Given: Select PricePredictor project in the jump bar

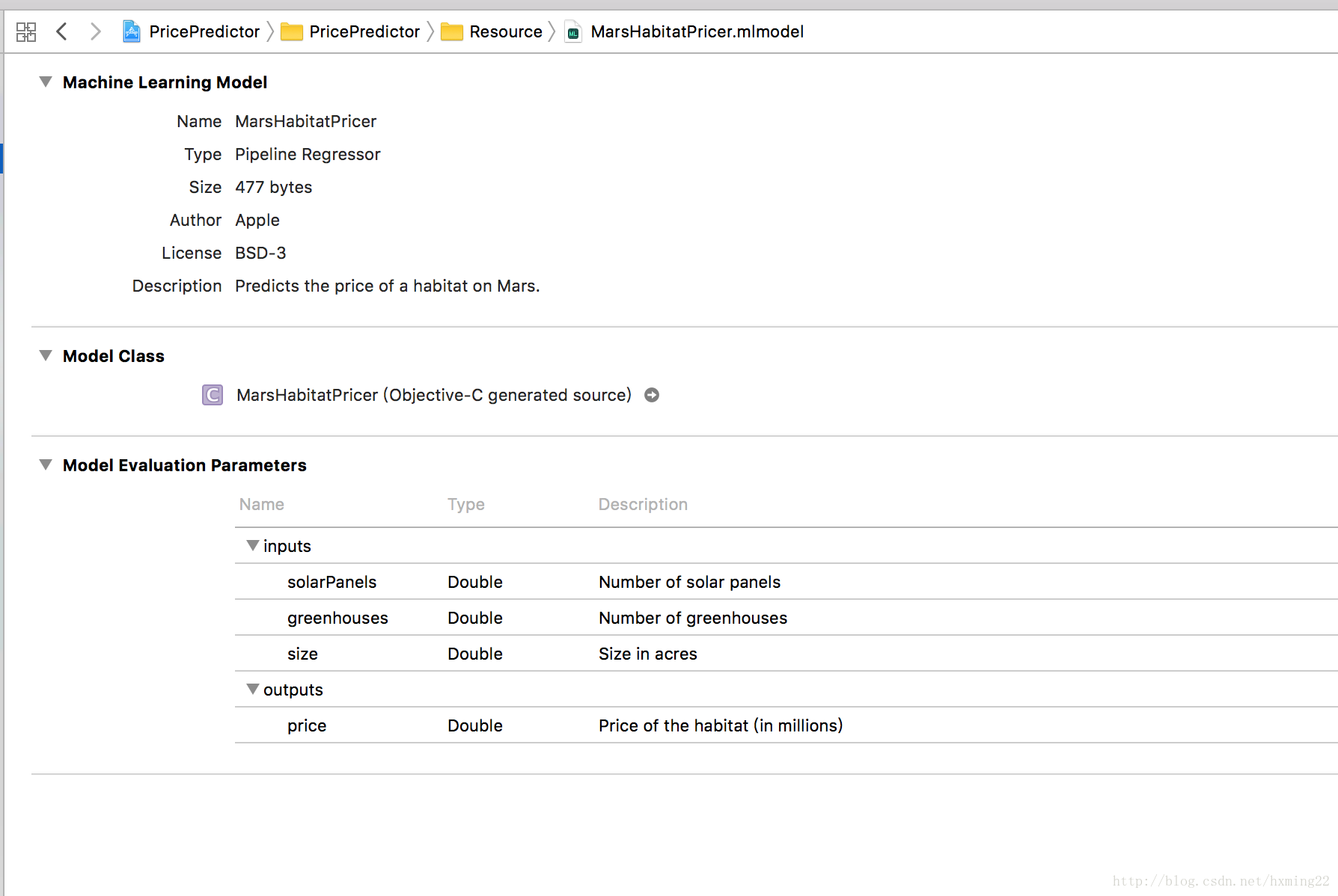Looking at the screenshot, I should (x=204, y=31).
